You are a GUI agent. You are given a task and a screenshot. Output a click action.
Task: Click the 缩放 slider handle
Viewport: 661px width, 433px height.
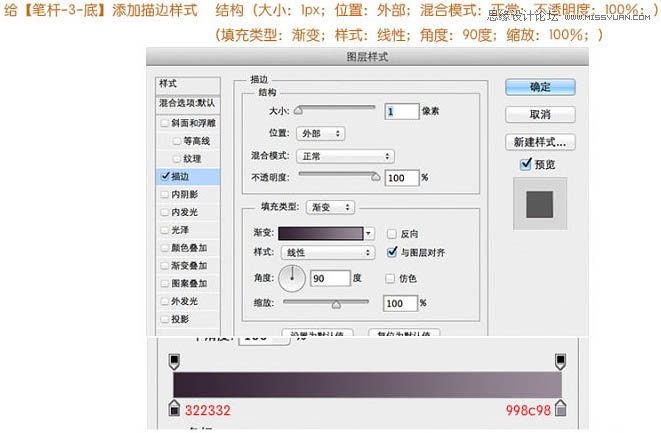(x=336, y=304)
